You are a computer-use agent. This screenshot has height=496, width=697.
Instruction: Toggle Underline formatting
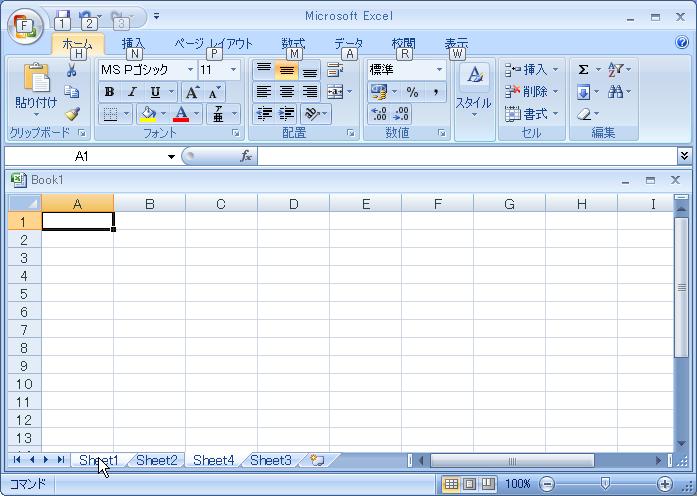[155, 92]
